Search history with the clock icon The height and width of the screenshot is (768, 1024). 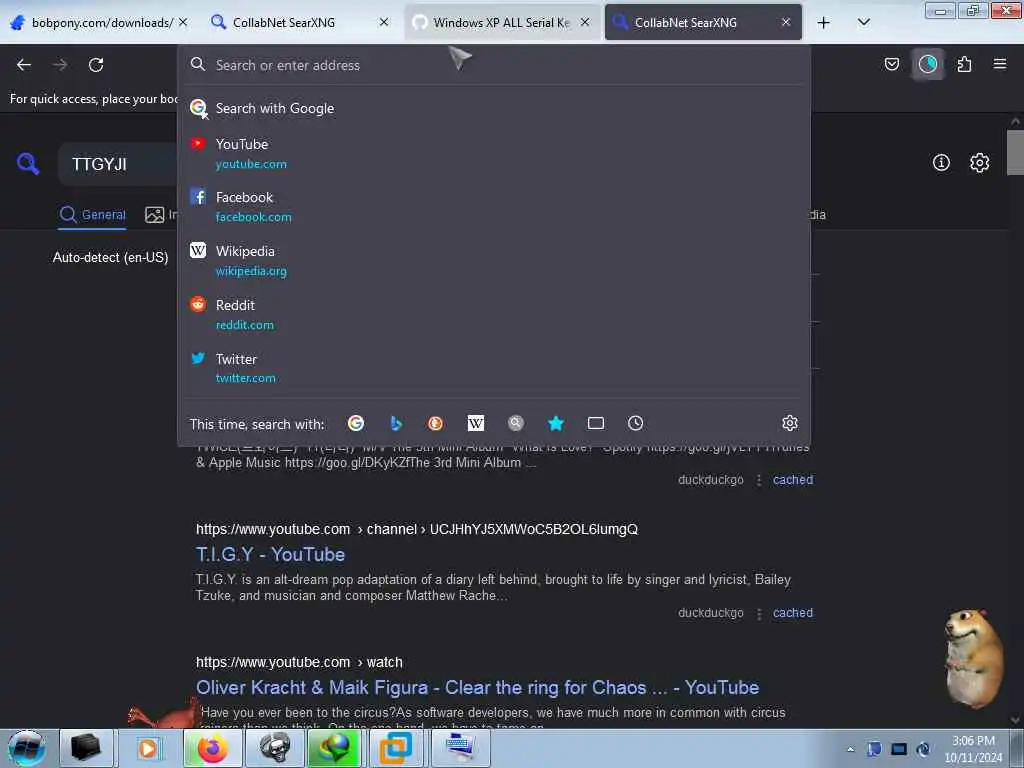point(635,423)
